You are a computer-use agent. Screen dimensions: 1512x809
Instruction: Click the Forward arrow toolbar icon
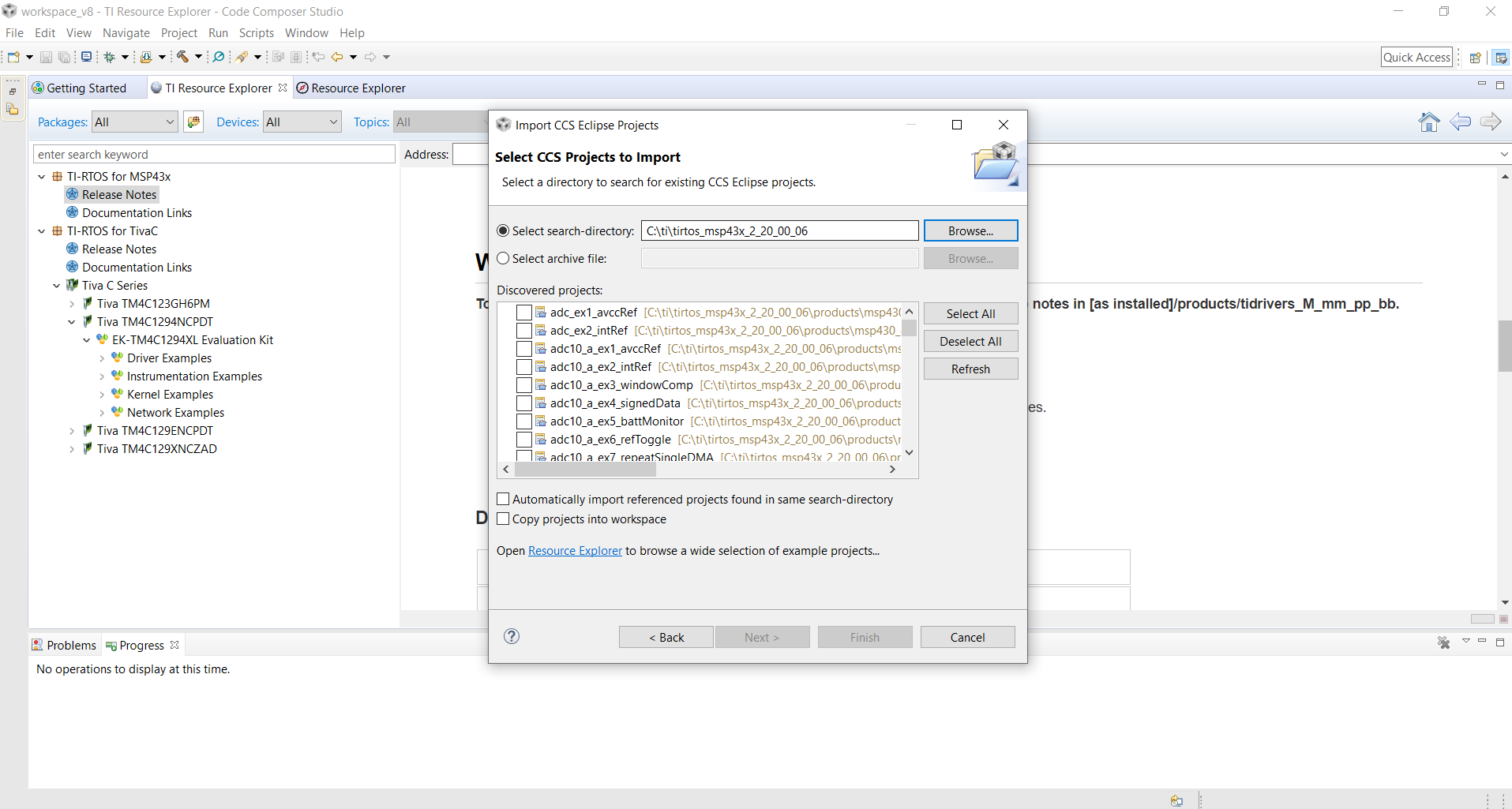(370, 57)
